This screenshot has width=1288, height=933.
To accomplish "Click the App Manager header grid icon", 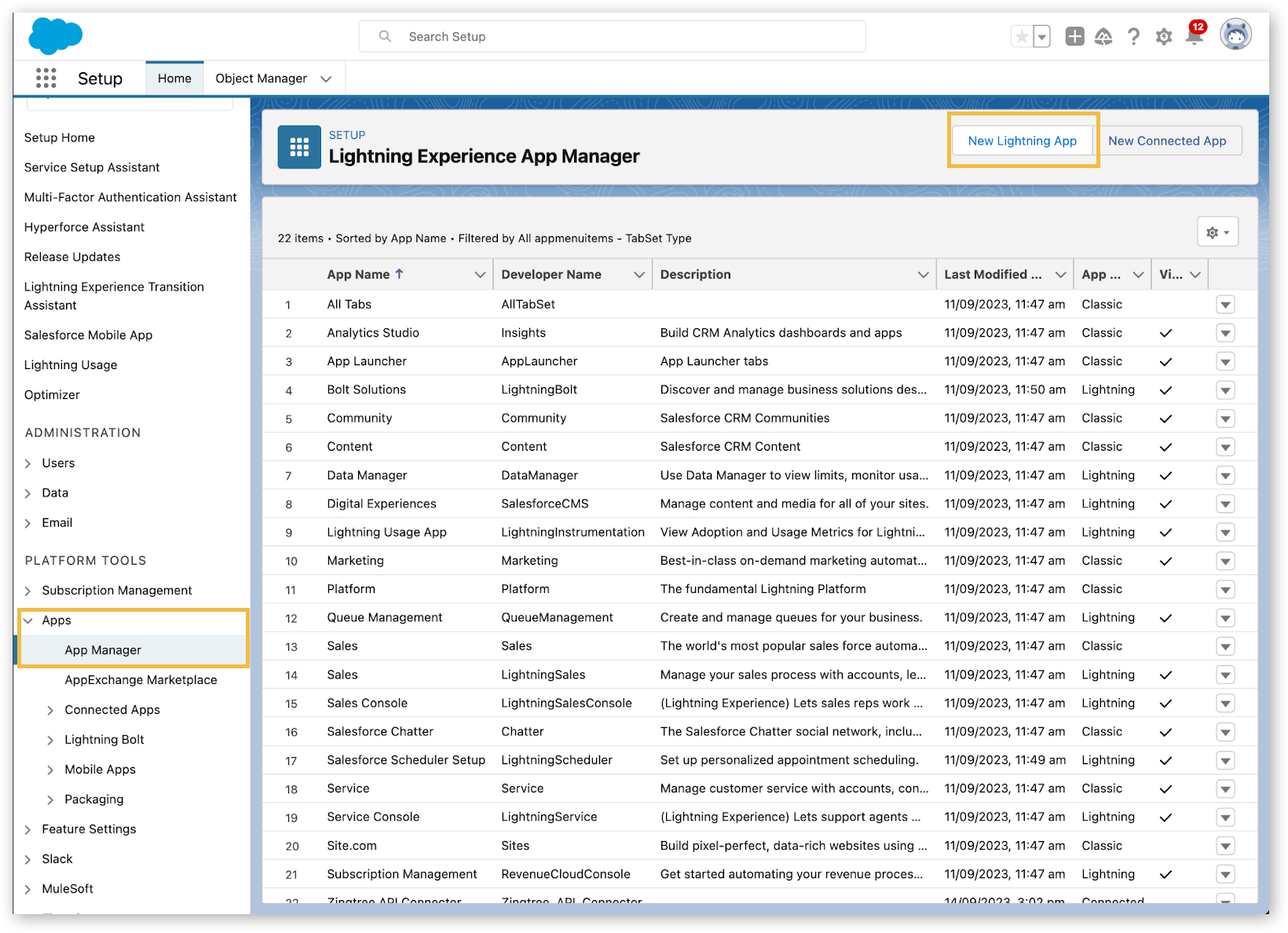I will (x=299, y=147).
